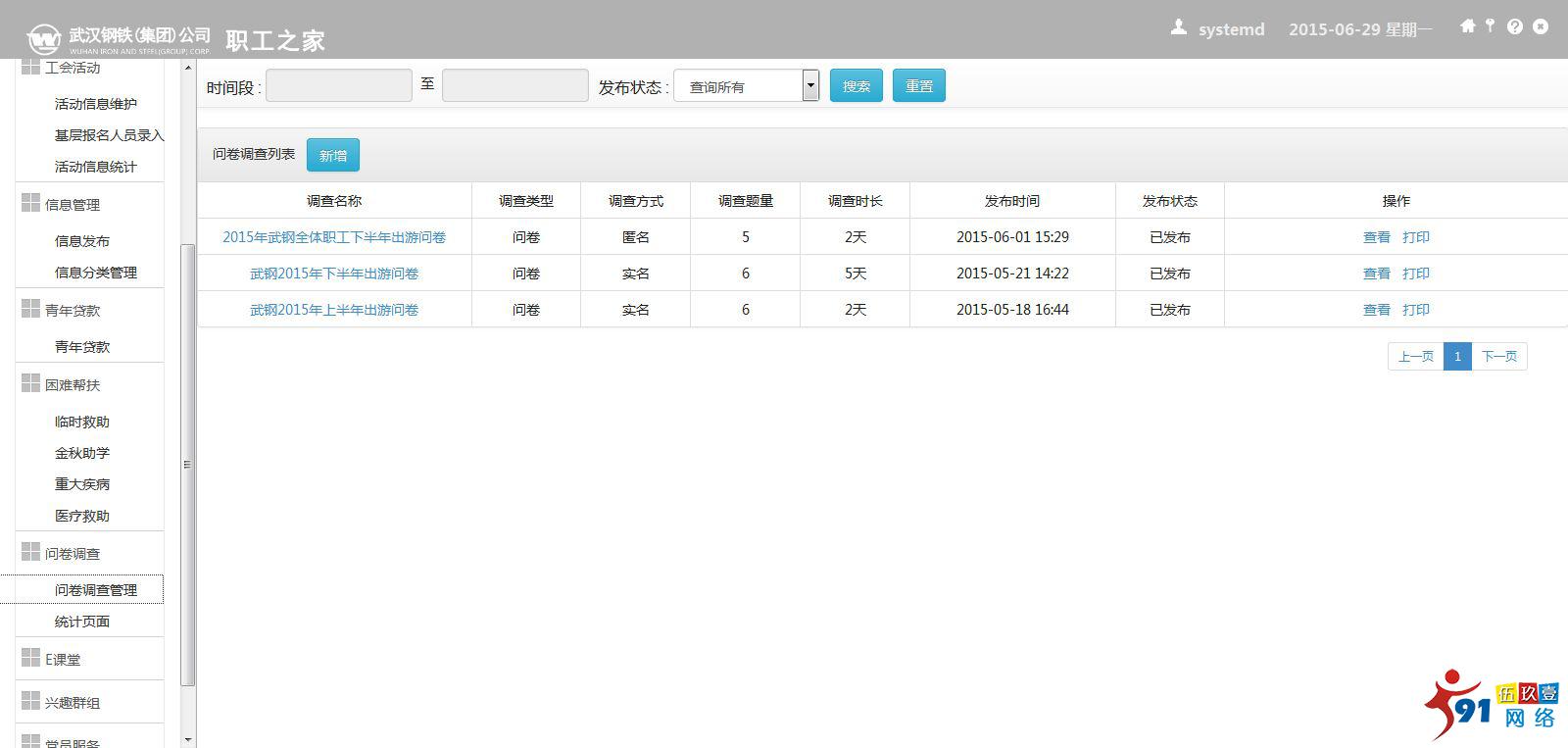Open 统计页面 in the sidebar
1568x748 pixels.
click(82, 622)
